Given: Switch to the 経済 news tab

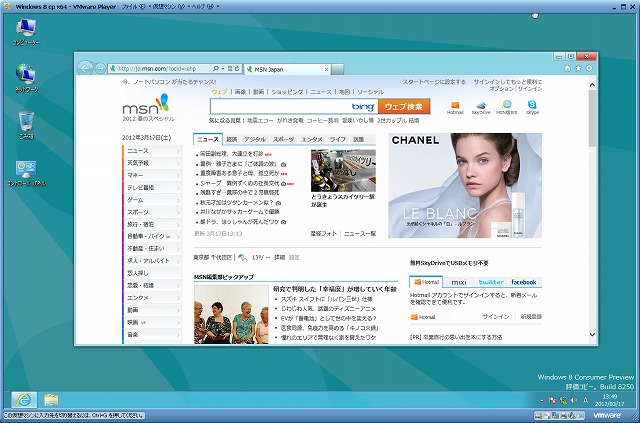Looking at the screenshot, I should (232, 139).
